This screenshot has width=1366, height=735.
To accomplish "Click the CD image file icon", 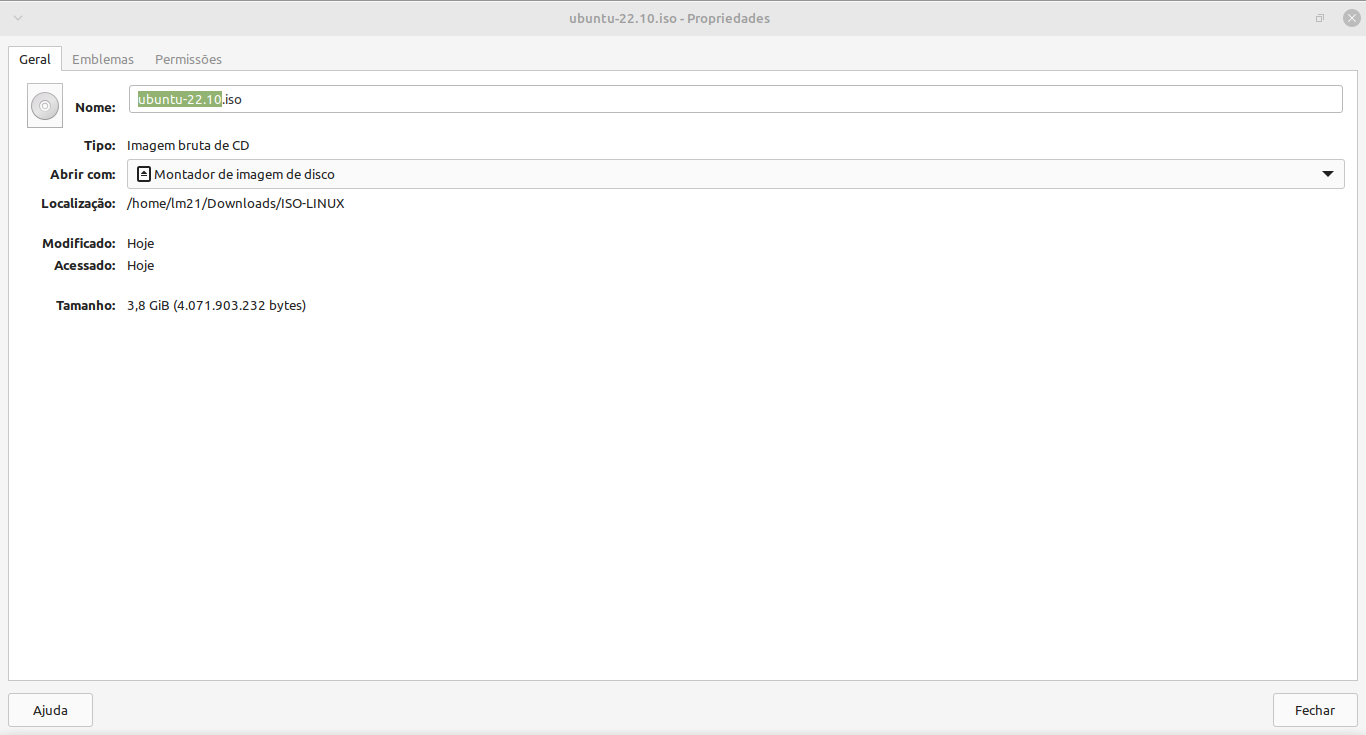I will coord(45,106).
